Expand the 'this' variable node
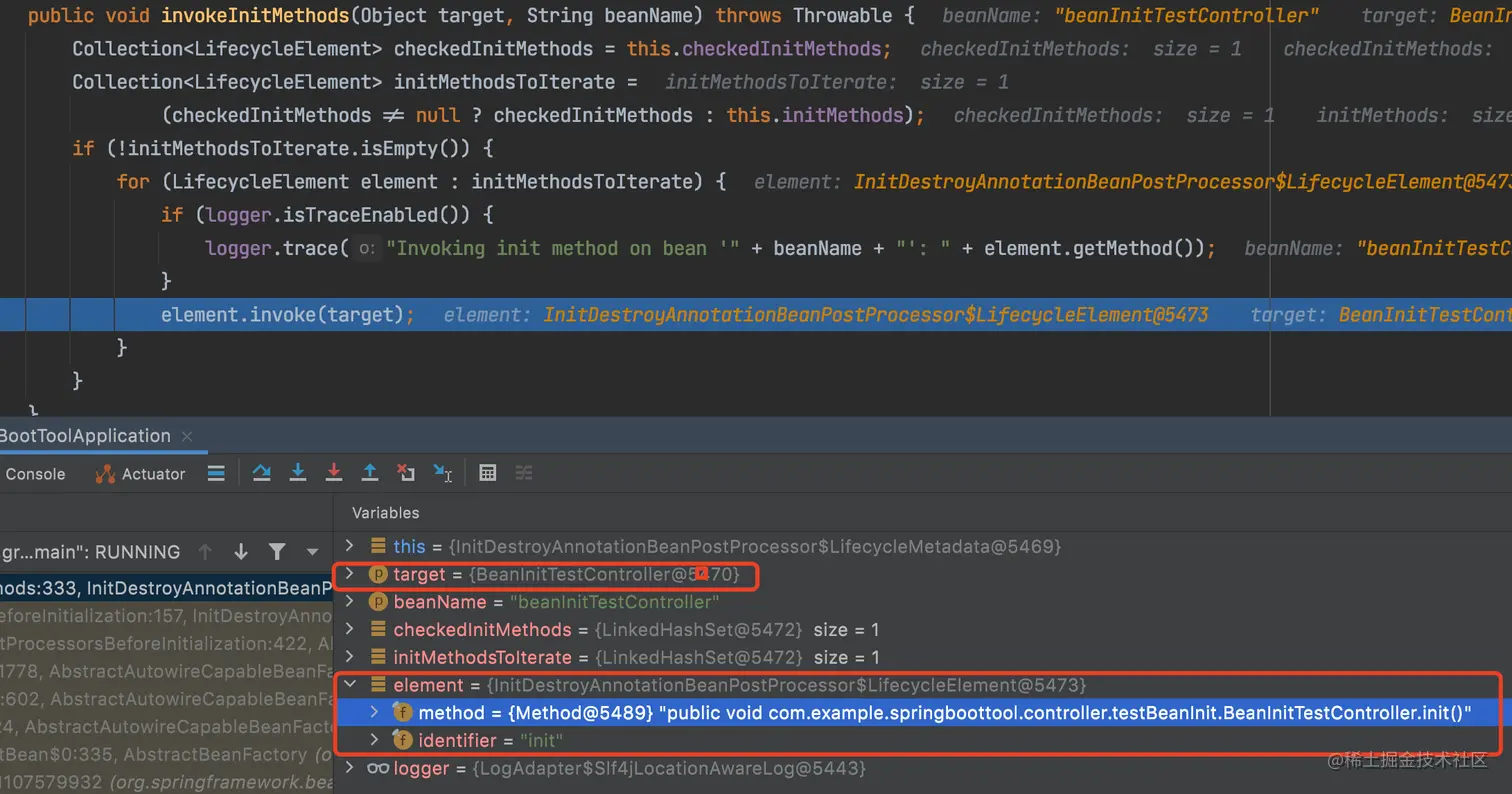Viewport: 1512px width, 794px height. pyautogui.click(x=349, y=546)
